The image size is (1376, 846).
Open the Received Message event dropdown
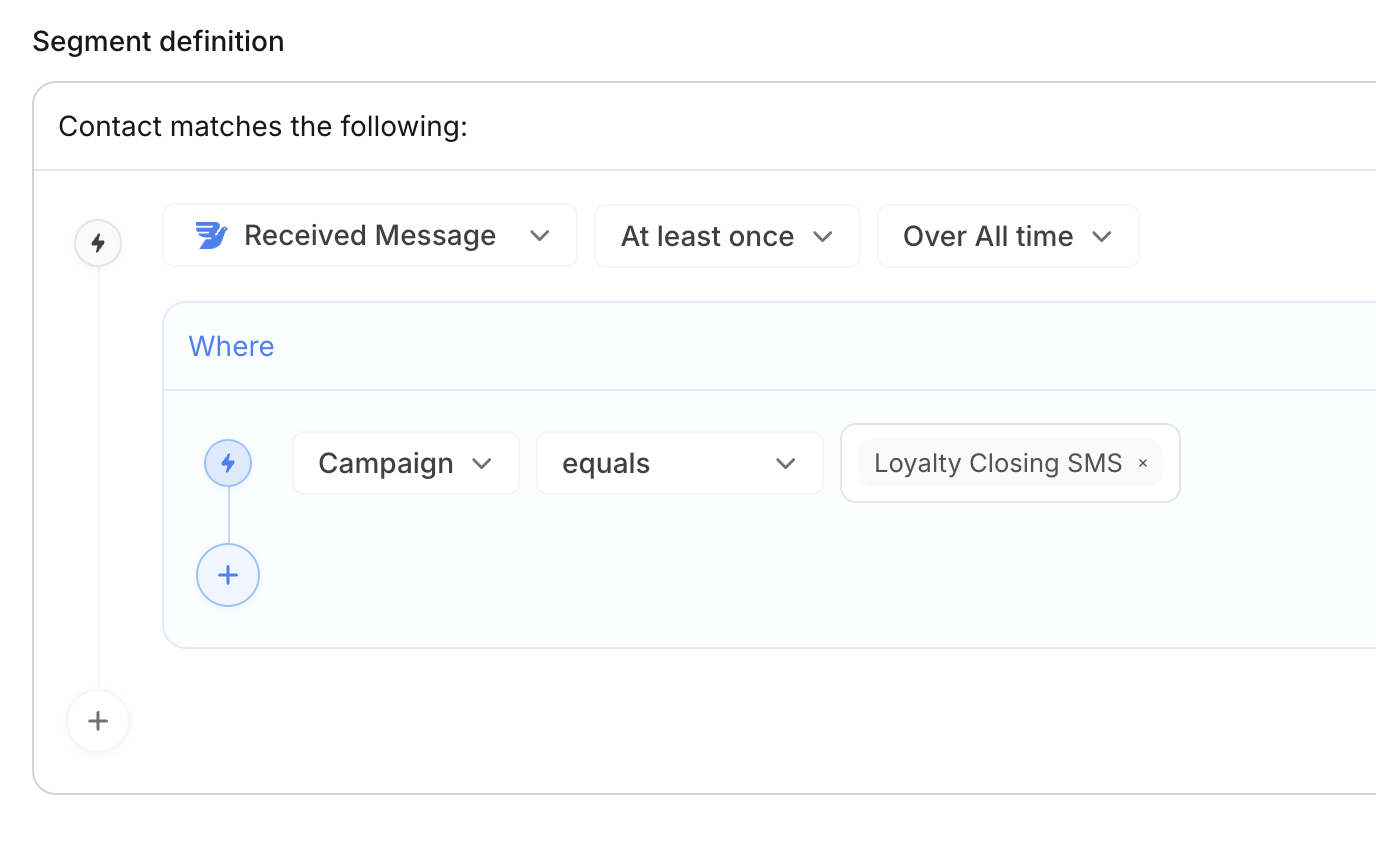coord(370,236)
